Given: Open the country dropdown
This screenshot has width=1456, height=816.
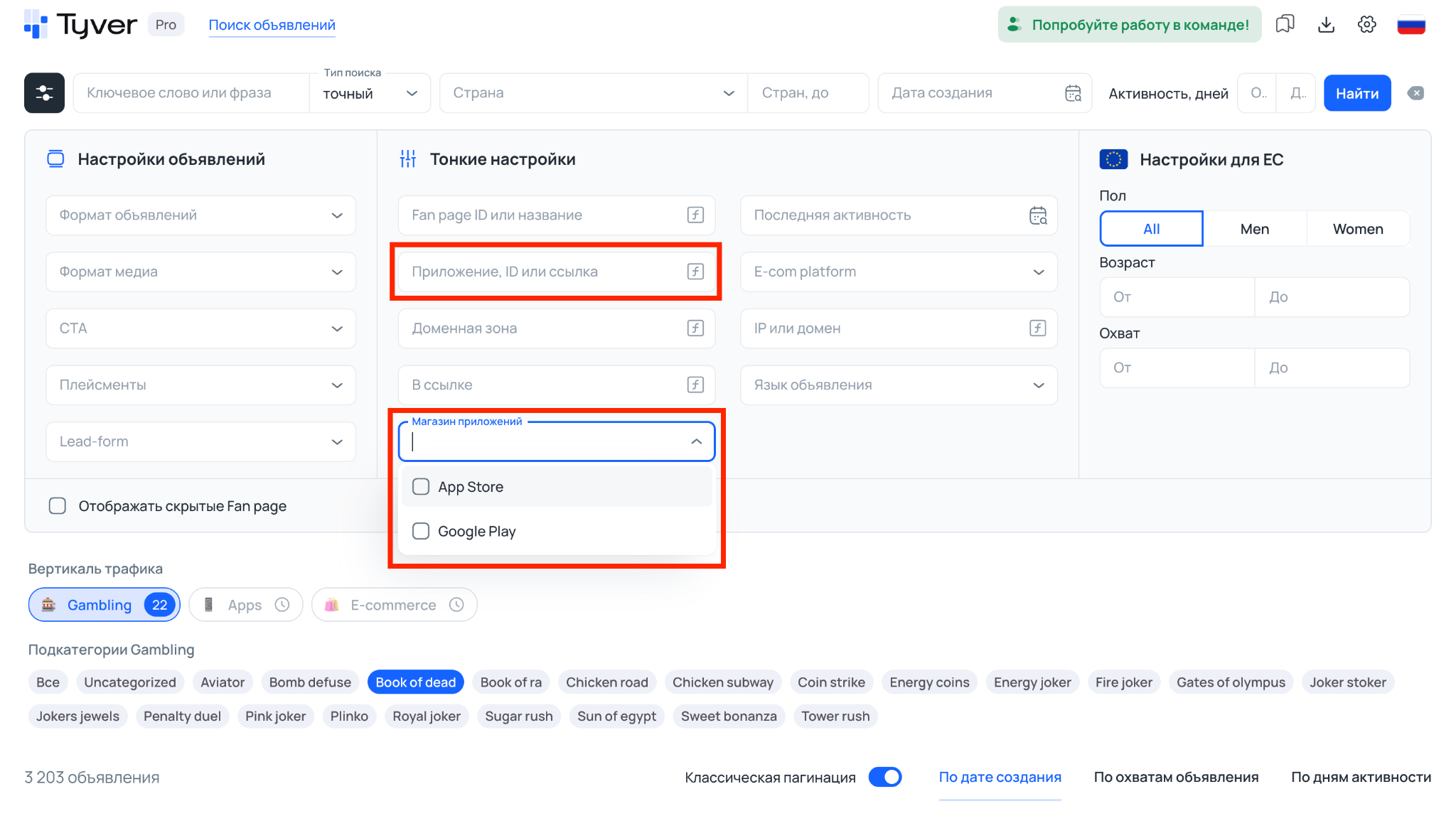Looking at the screenshot, I should [x=594, y=93].
